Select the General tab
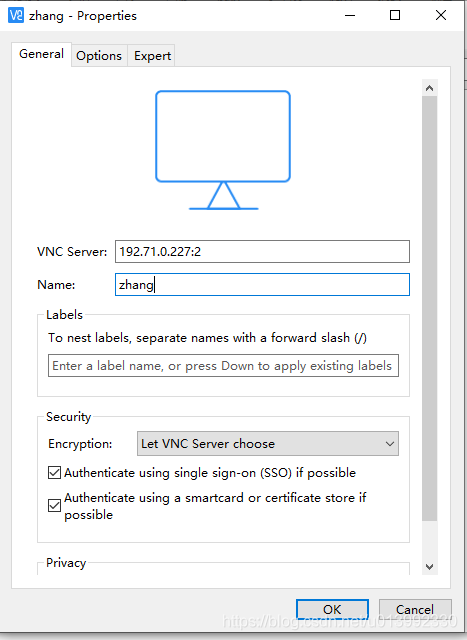This screenshot has width=467, height=640. click(x=41, y=54)
